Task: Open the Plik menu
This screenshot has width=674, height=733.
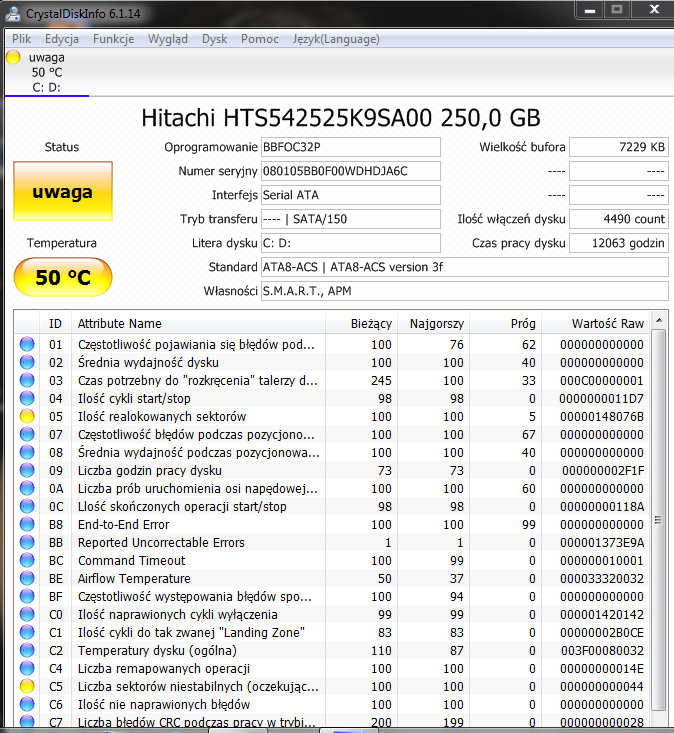Action: [x=22, y=39]
